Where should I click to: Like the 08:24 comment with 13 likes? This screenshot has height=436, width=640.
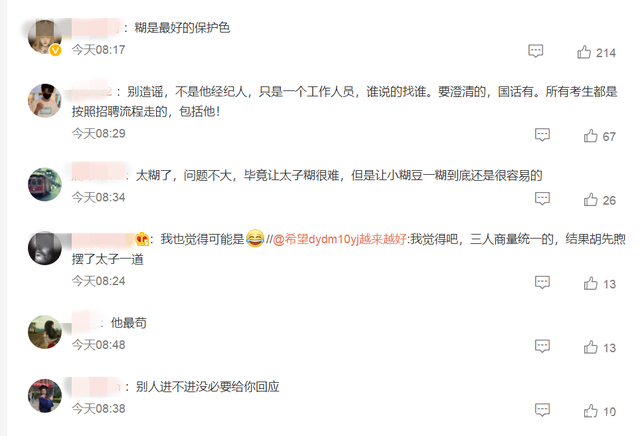[x=591, y=283]
